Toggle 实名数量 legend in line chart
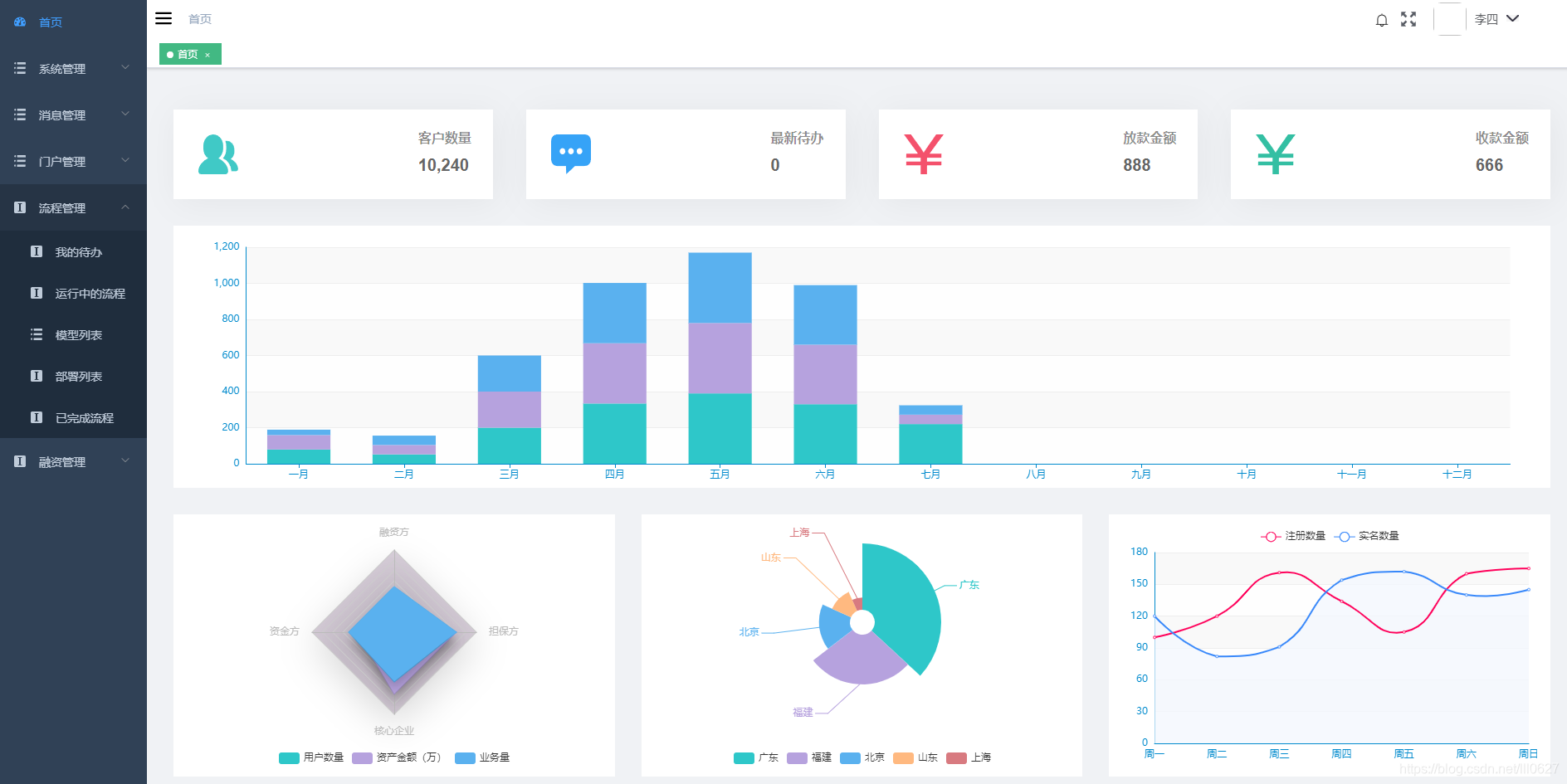Screen dimensions: 1567x784 [1367, 536]
